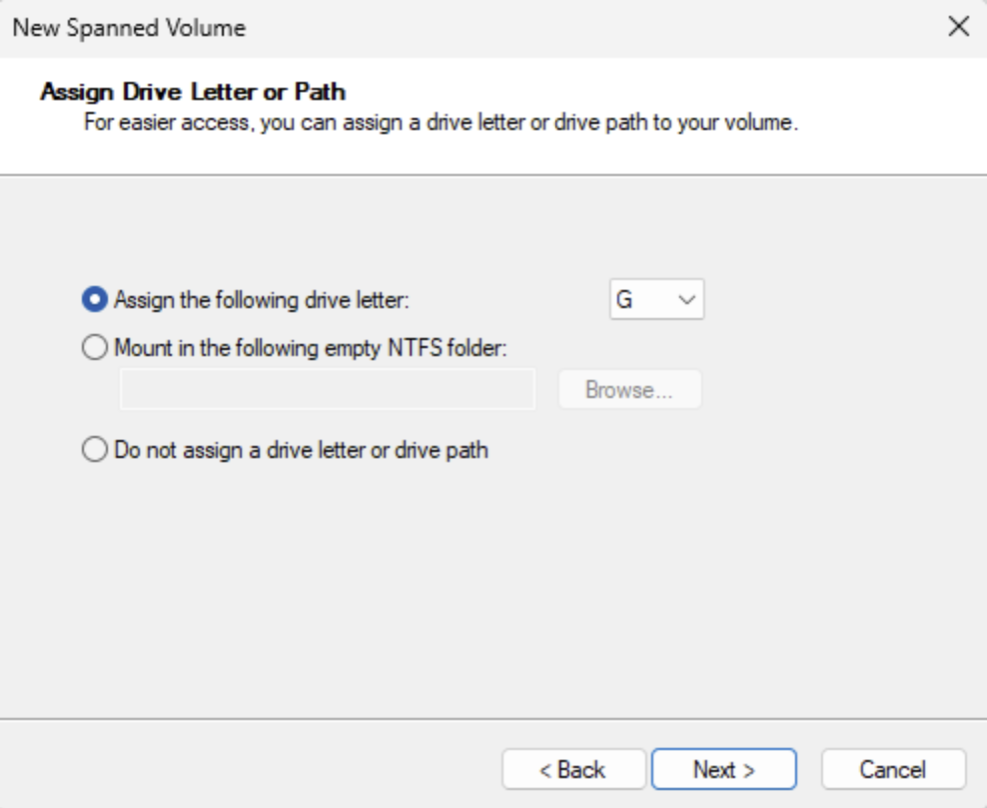The image size is (987, 808).
Task: Cancel the spanned volume wizard
Action: pyautogui.click(x=893, y=770)
